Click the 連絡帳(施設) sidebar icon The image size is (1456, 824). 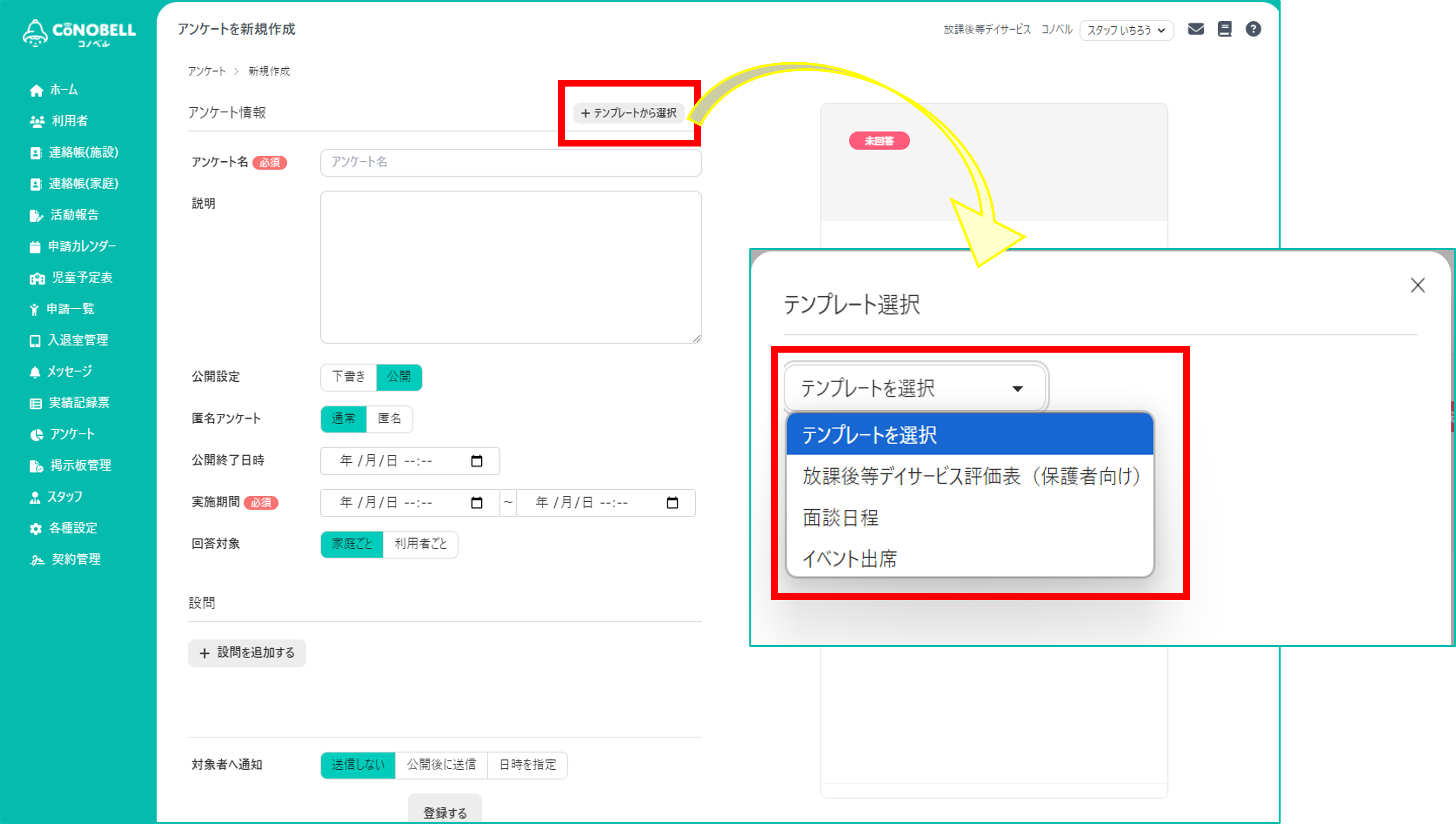[x=36, y=153]
